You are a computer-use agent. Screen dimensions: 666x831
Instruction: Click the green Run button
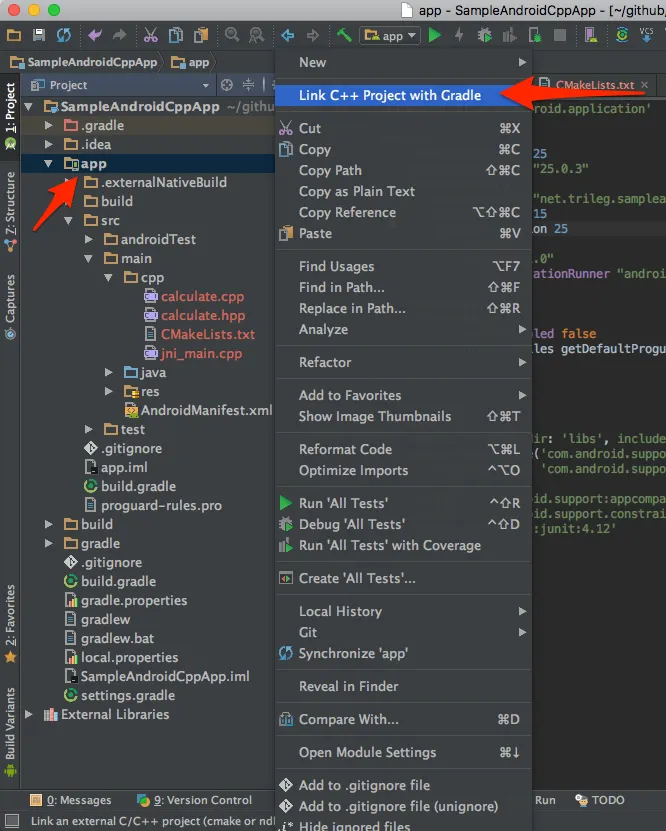435,35
